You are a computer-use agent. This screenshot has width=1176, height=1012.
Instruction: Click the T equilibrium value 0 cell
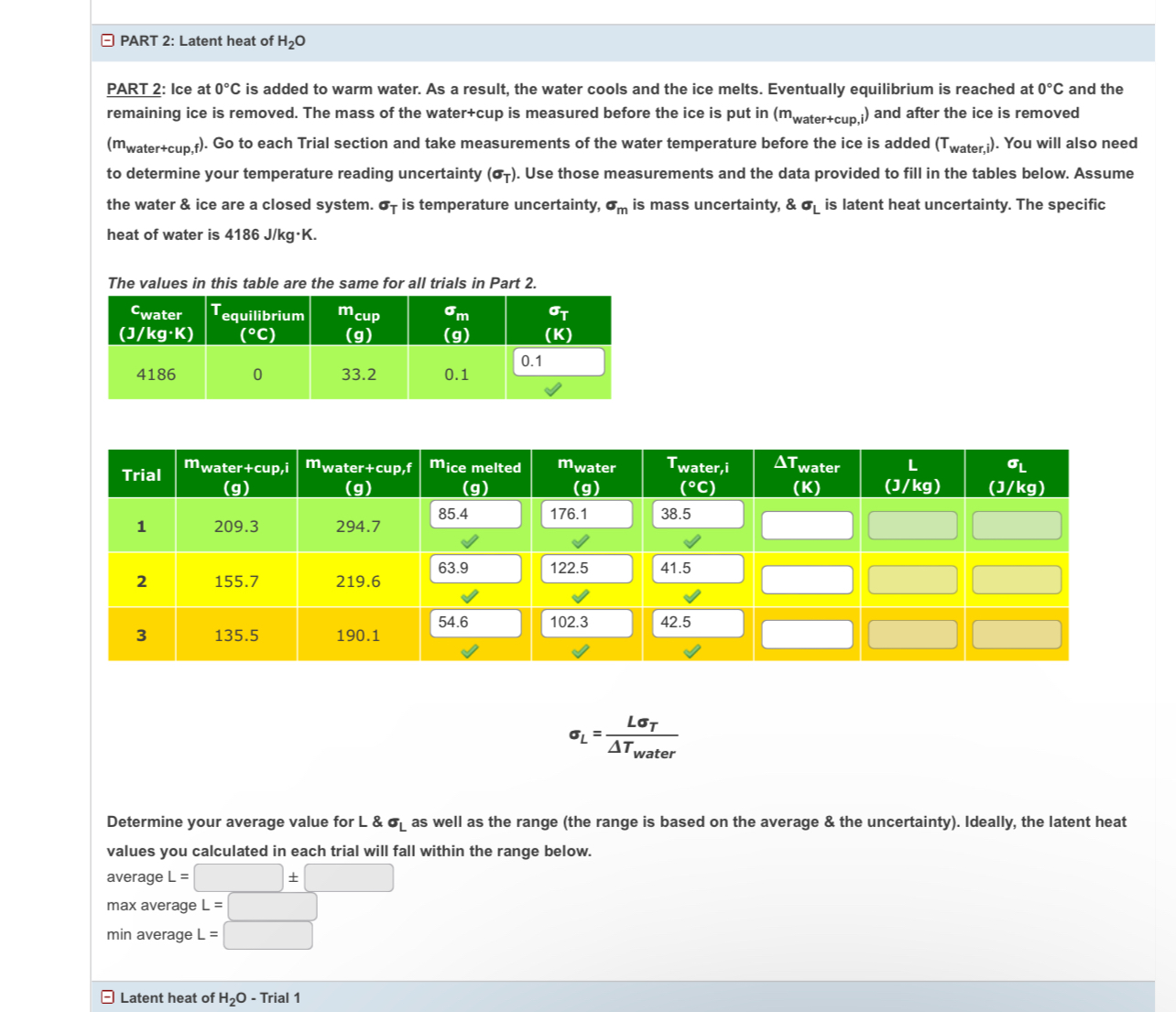click(257, 374)
